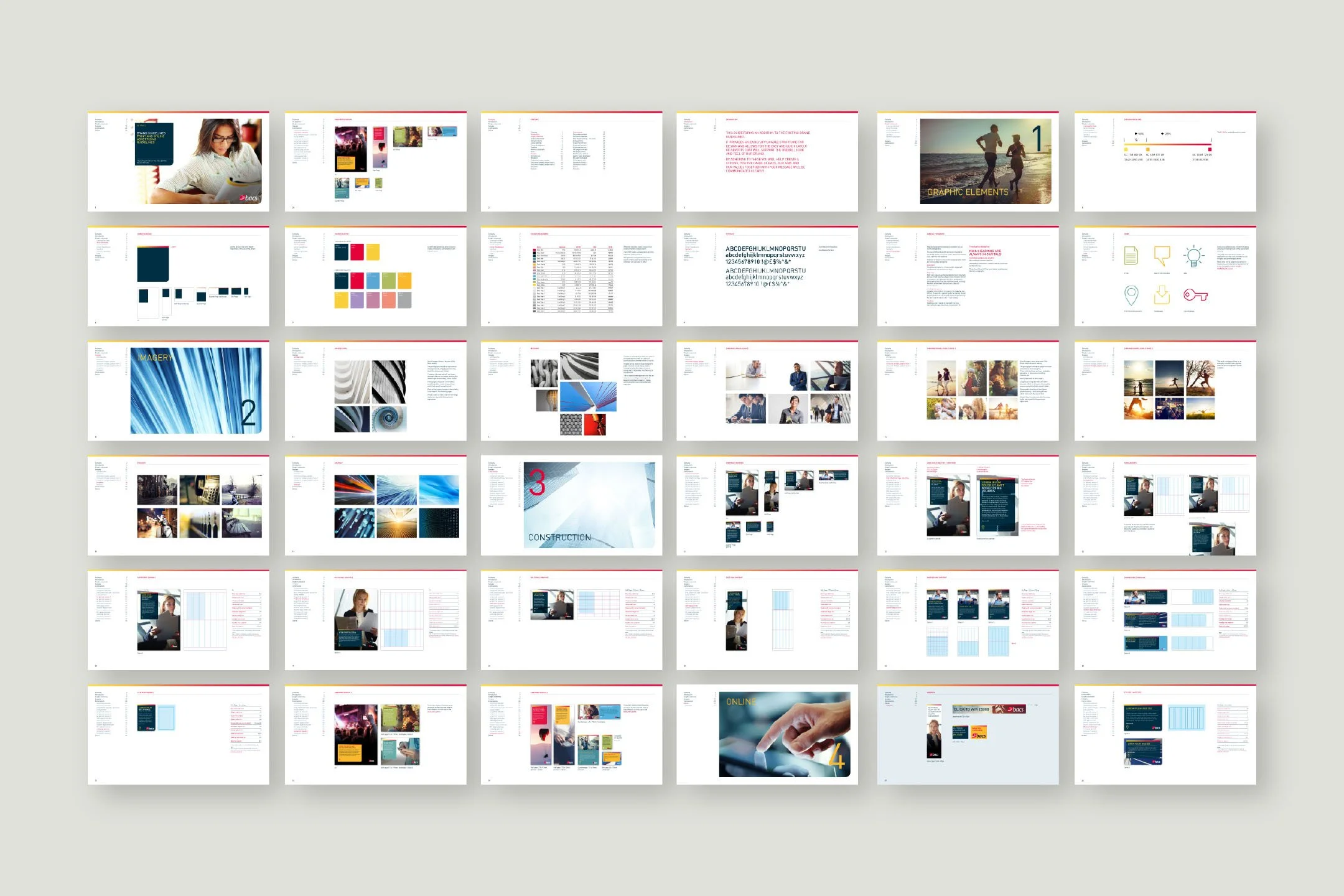Open the typeface alphabet specimen page

point(767,276)
